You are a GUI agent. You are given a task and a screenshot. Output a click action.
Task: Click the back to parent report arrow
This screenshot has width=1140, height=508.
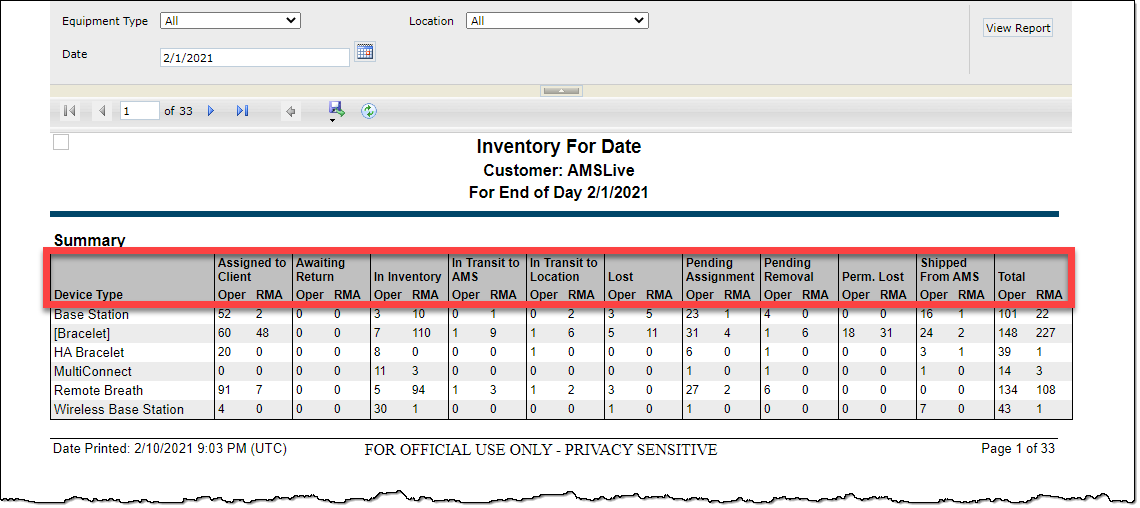coord(290,111)
